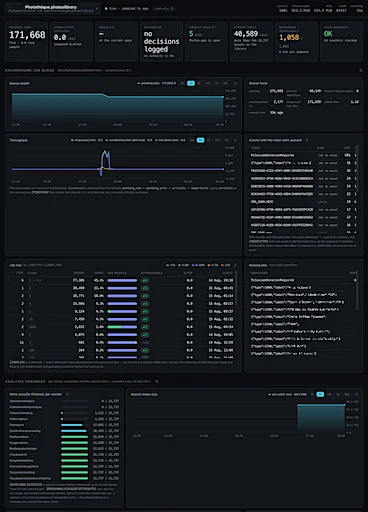Select 24h range on Search index size chart

coord(329,394)
